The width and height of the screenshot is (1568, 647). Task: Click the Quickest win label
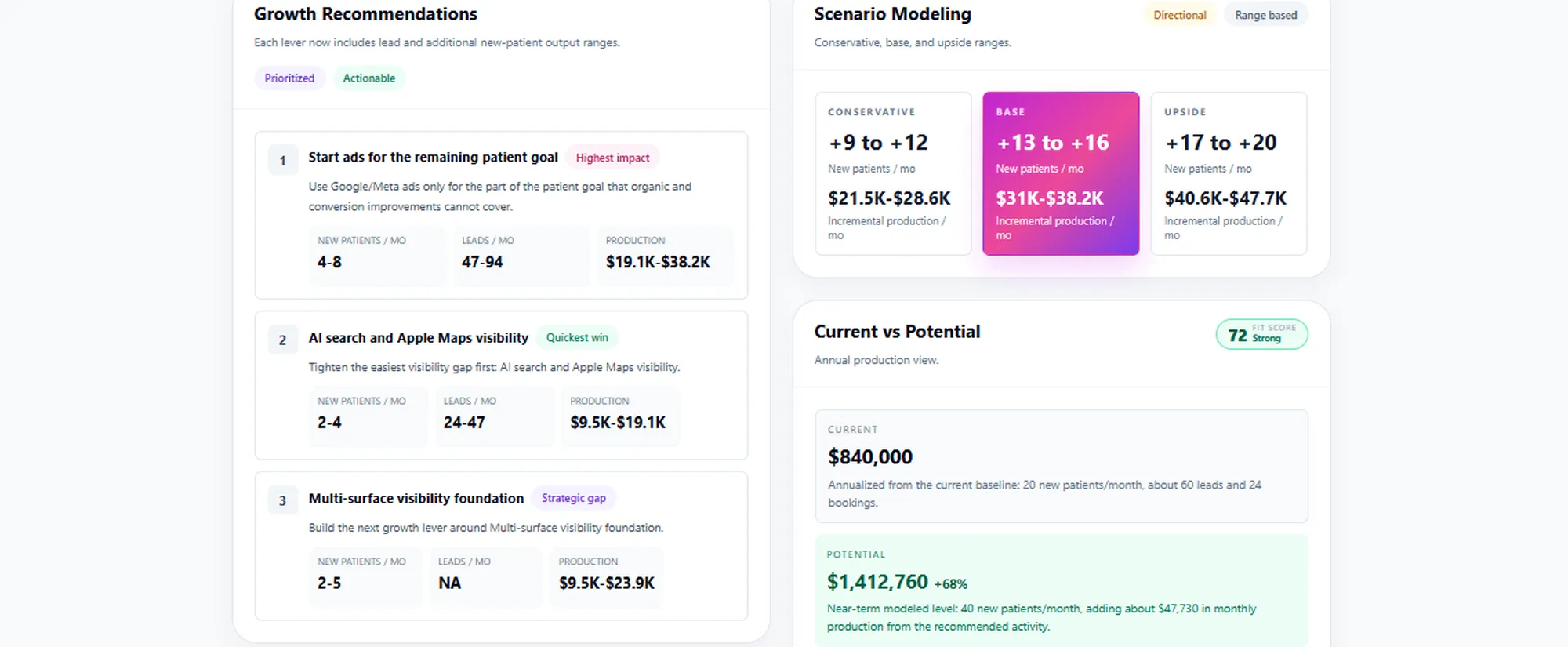tap(577, 337)
